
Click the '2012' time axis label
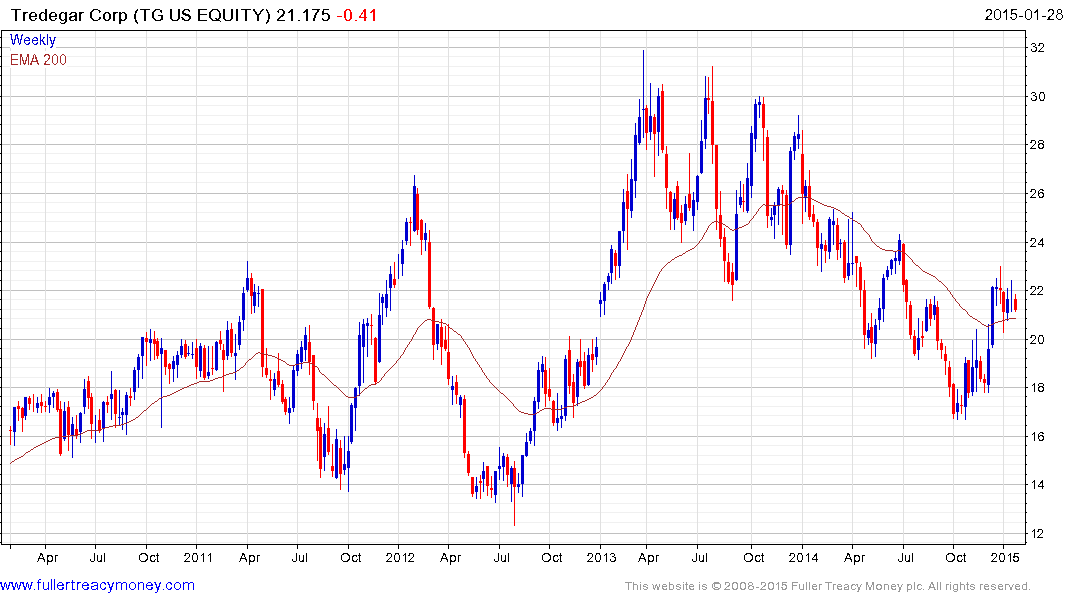(x=400, y=557)
